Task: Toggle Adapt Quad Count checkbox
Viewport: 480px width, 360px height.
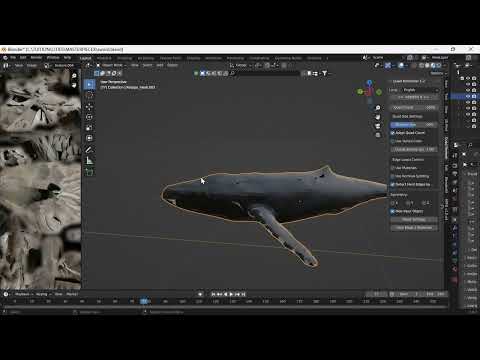Action: click(x=393, y=133)
